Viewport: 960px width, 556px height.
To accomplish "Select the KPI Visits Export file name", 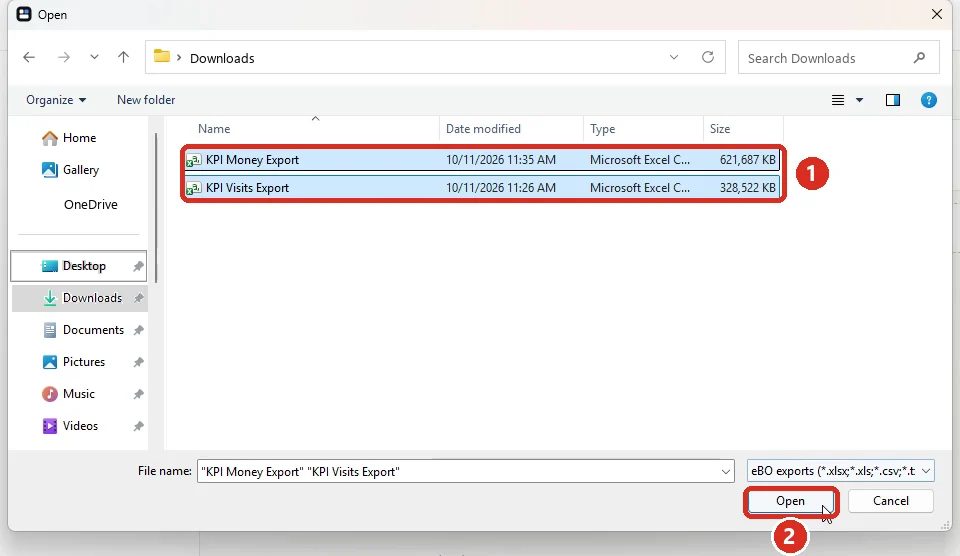I will click(x=247, y=188).
